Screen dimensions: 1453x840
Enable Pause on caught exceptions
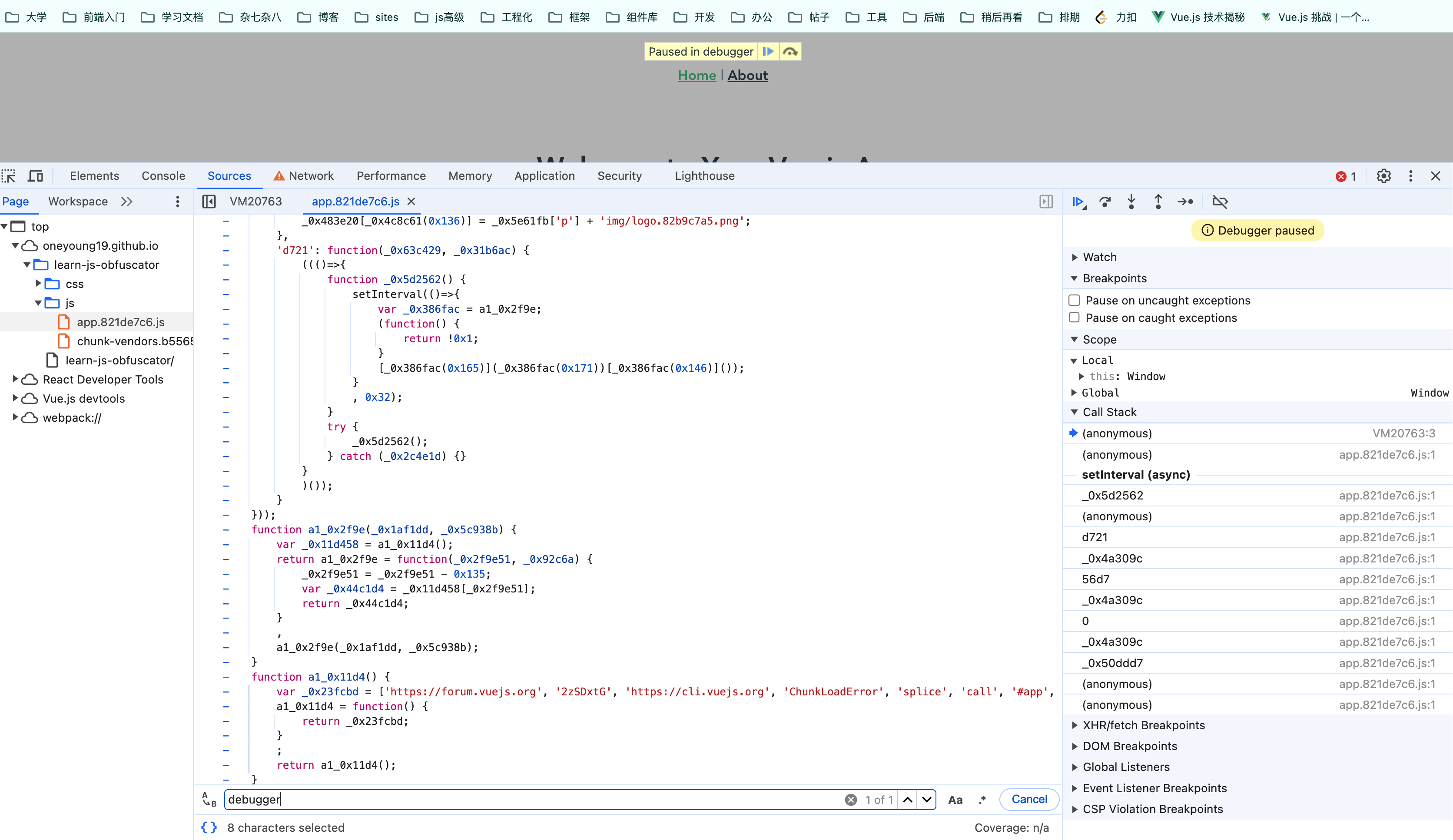(x=1074, y=317)
